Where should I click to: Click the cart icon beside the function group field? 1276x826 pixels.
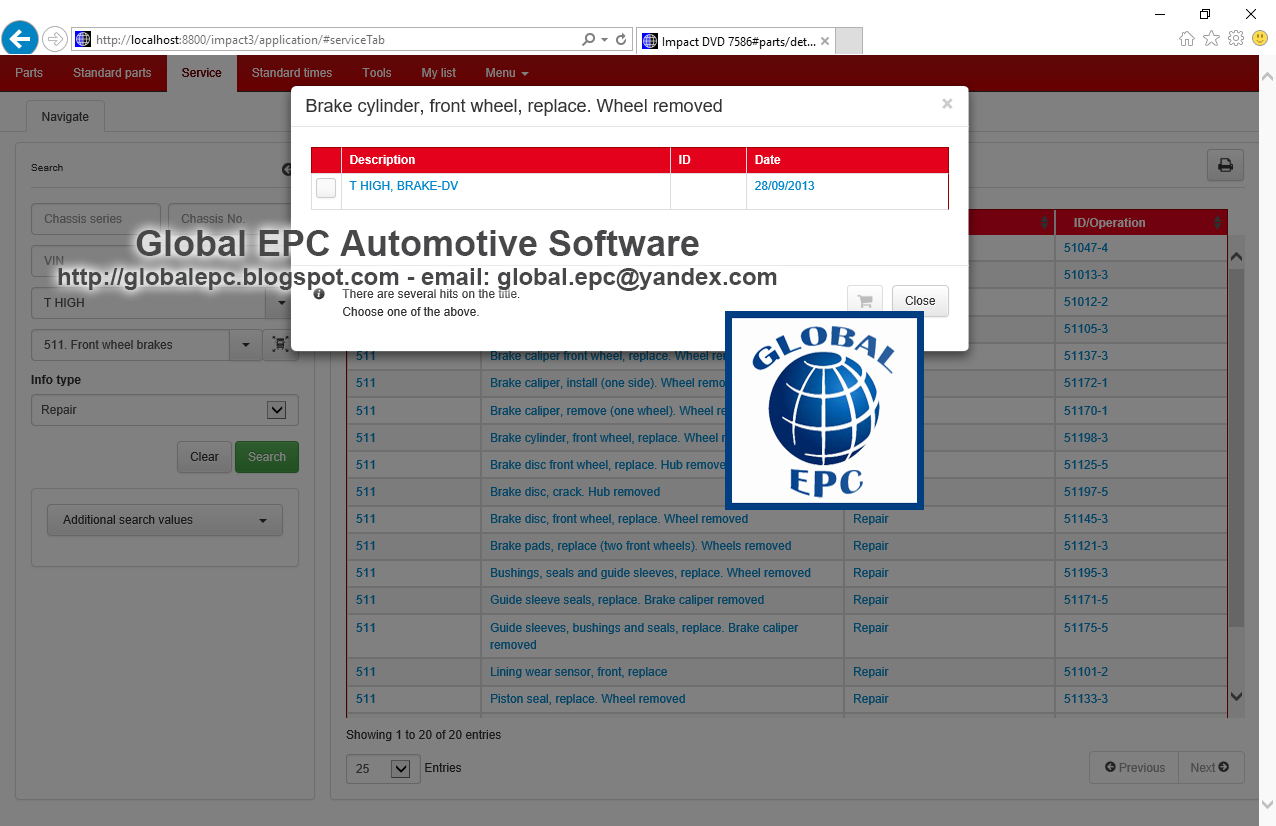point(283,344)
